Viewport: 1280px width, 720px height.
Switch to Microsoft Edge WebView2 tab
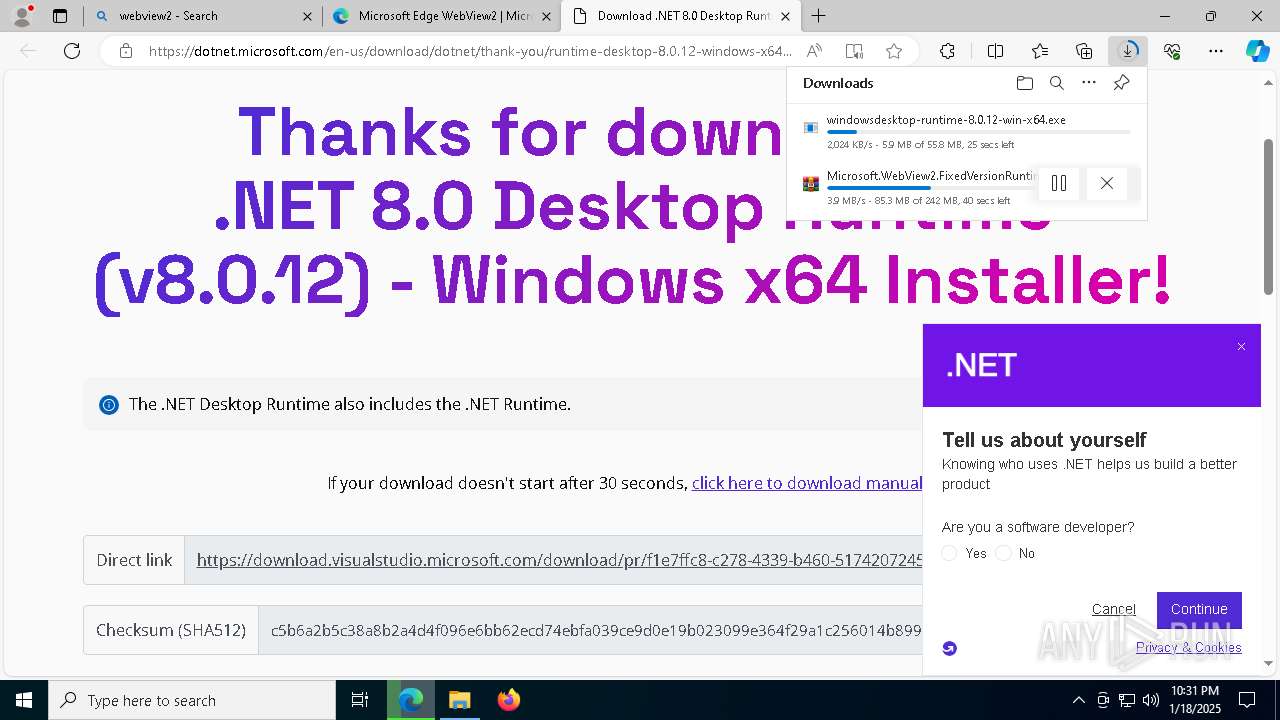coord(441,16)
